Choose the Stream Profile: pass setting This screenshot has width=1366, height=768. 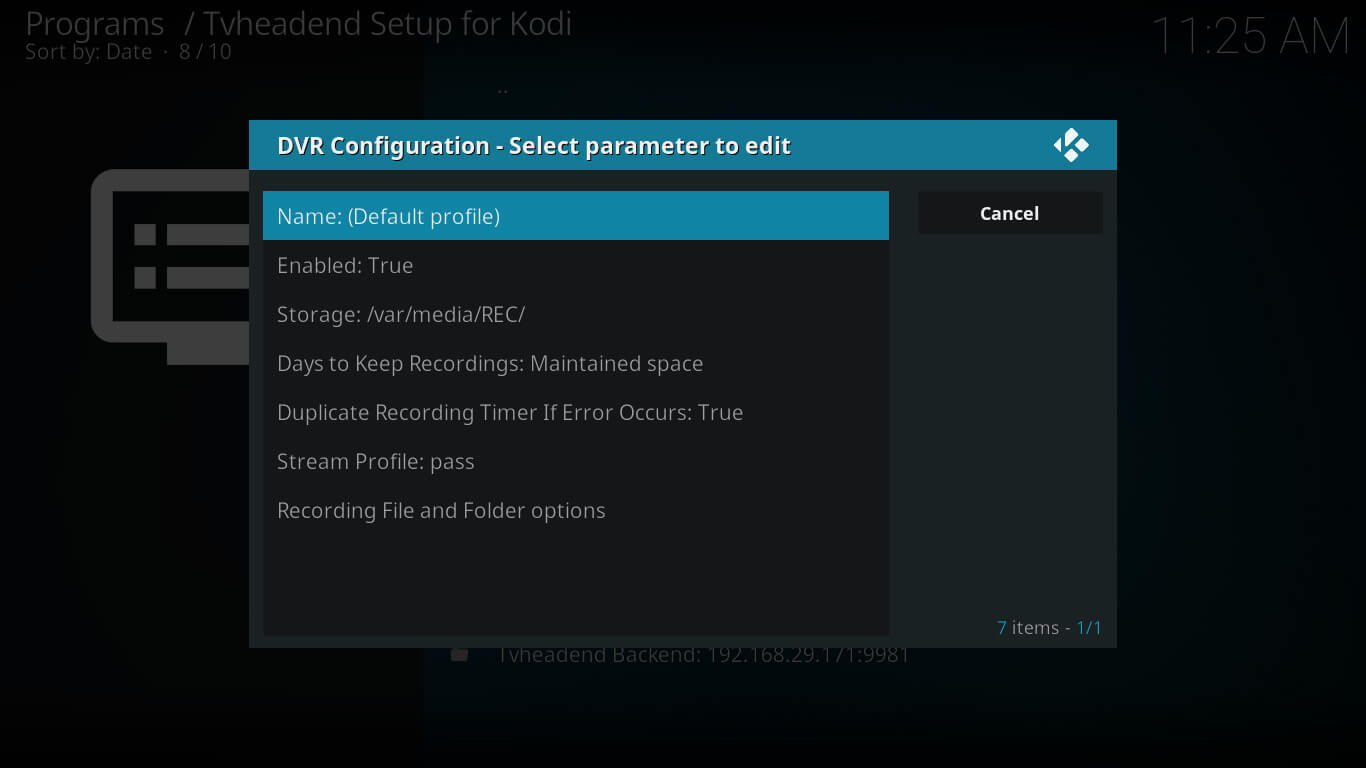(575, 461)
